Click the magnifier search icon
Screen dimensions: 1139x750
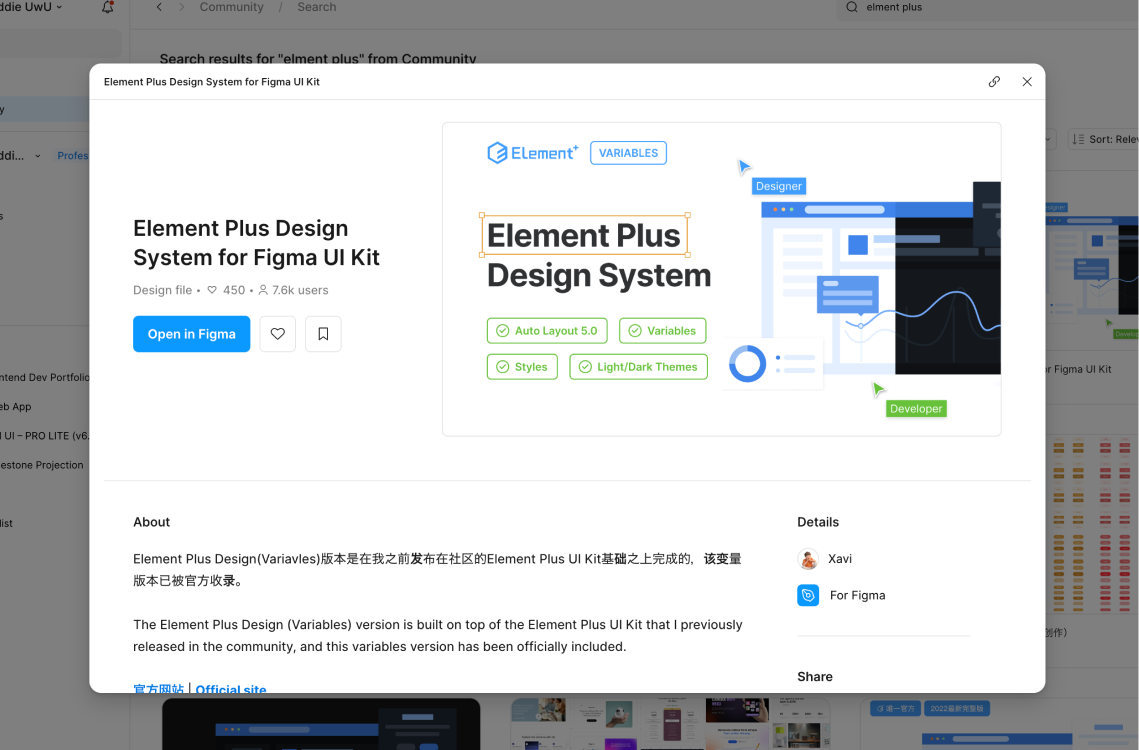point(852,7)
